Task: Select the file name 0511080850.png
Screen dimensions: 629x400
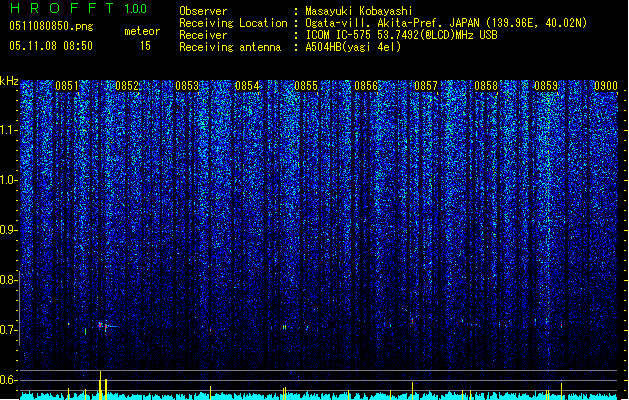Action: [51, 26]
